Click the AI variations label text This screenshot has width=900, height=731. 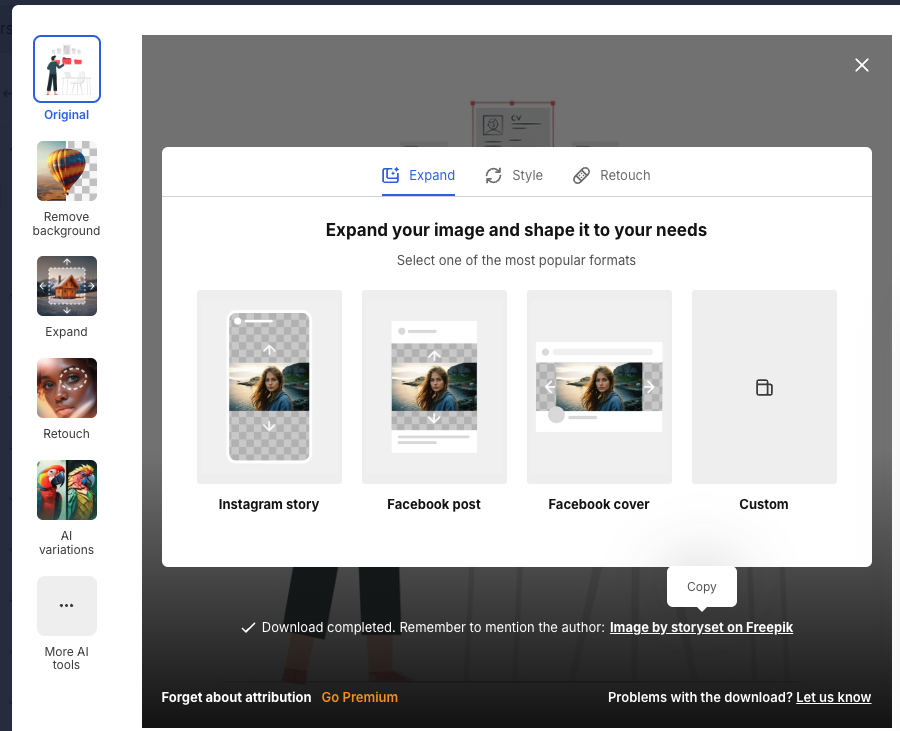[x=67, y=543]
